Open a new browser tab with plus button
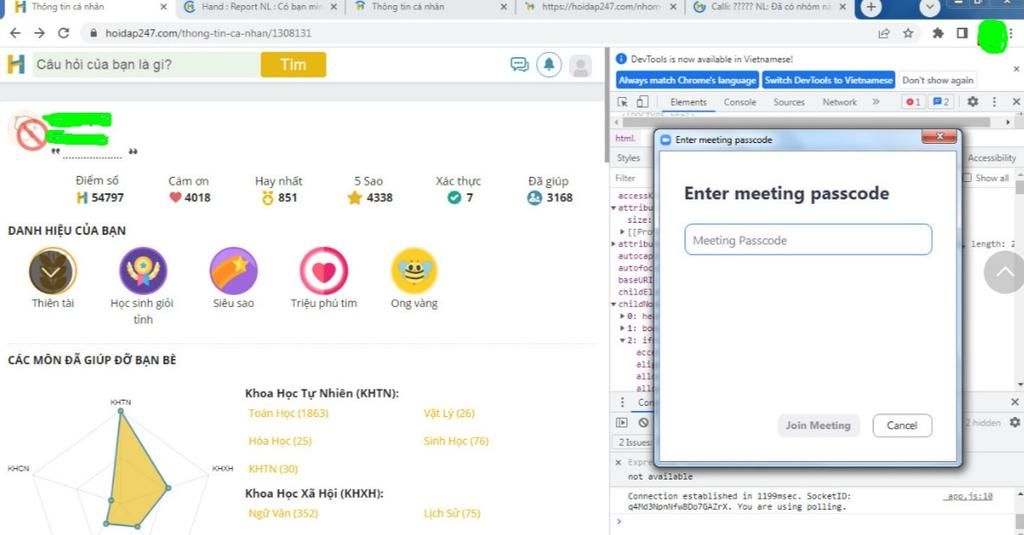The height and width of the screenshot is (535, 1024). tap(871, 8)
